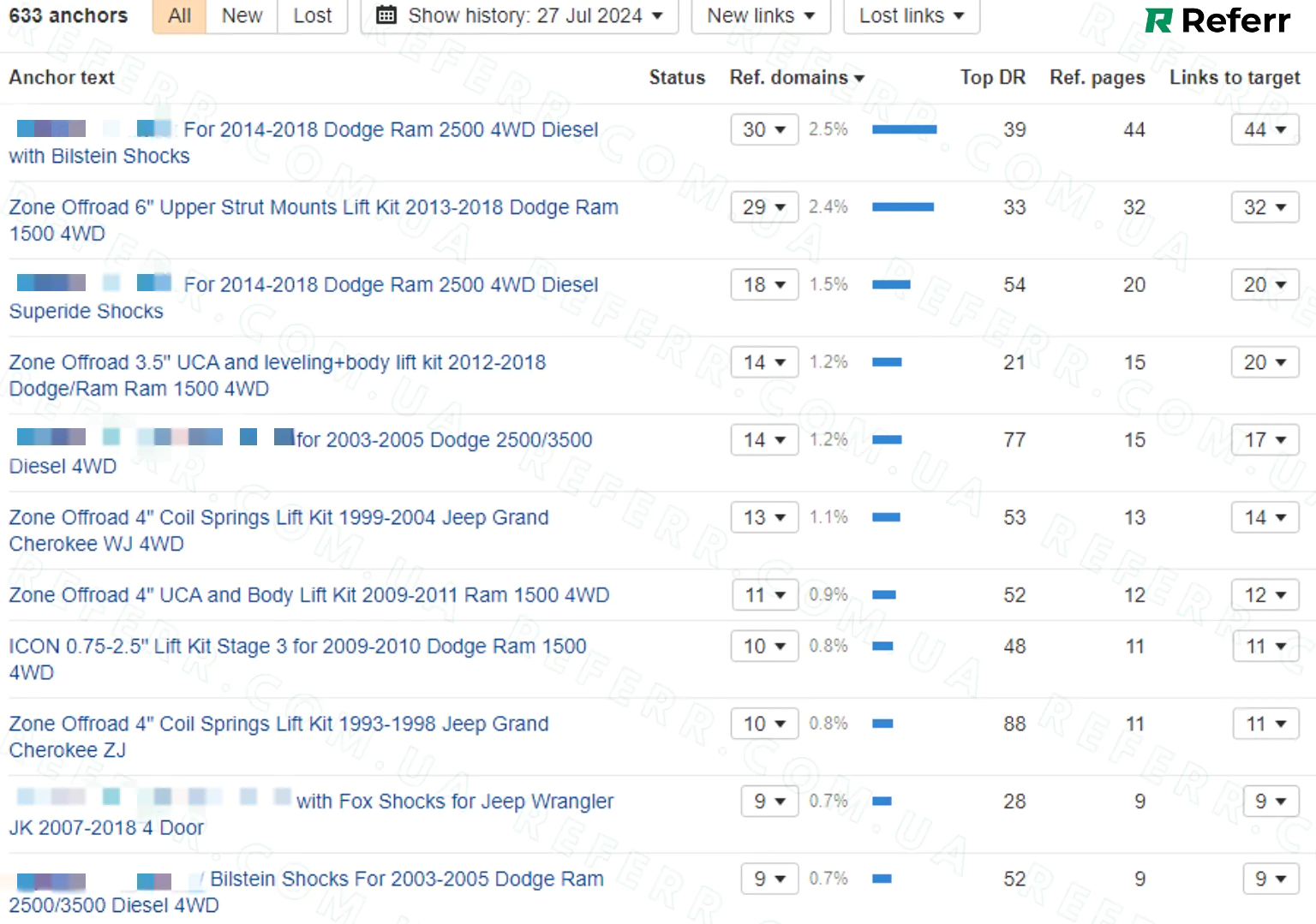Click the Anchor text column header
1316x924 pixels.
62,77
